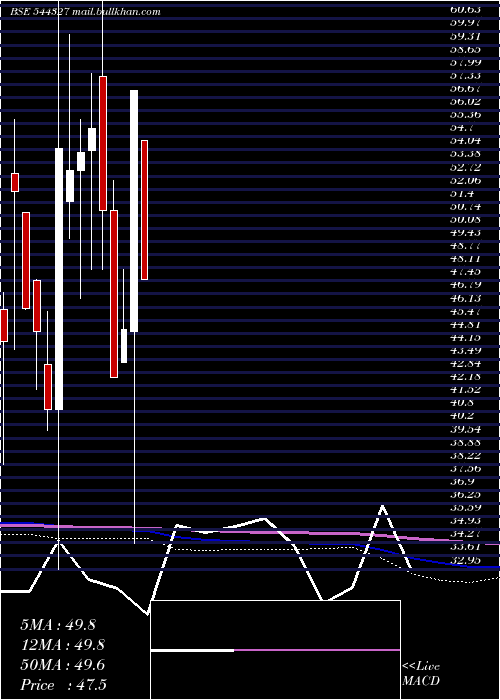
Task: Click the 42.18 price axis label
Action: point(466,376)
